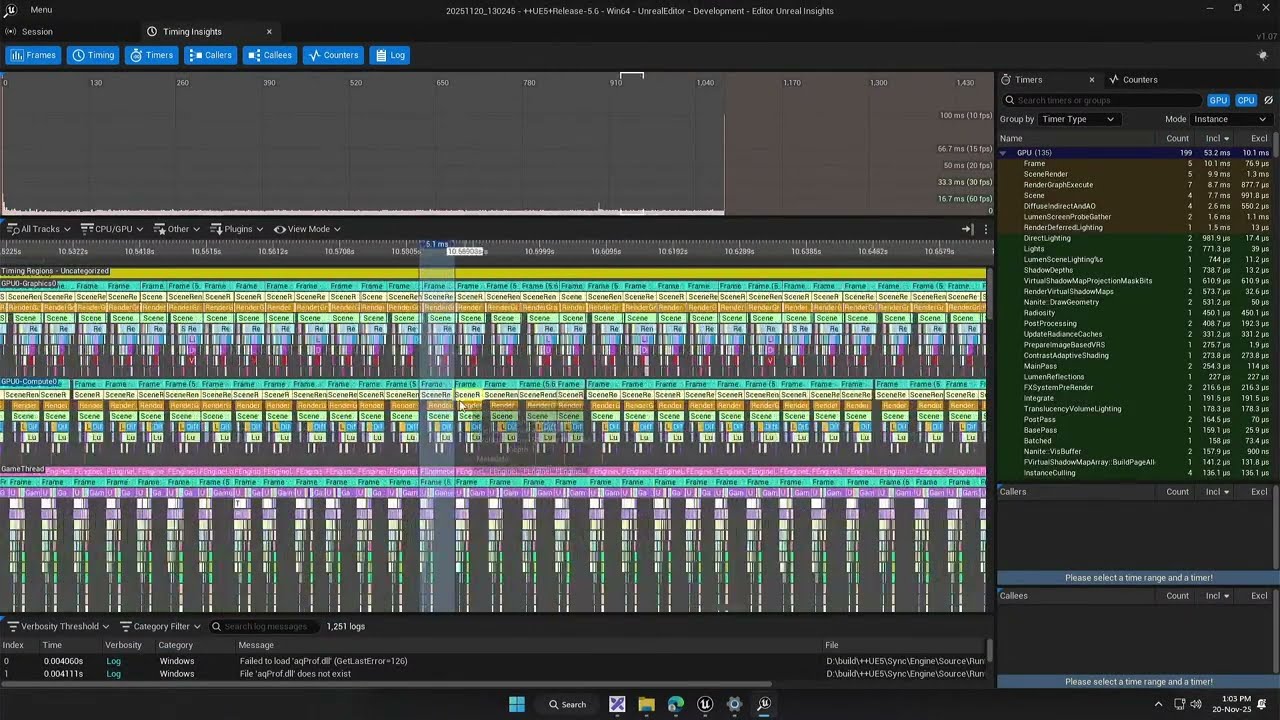Open the CPU/GPU tracks dropdown
The height and width of the screenshot is (720, 1280).
[x=111, y=229]
